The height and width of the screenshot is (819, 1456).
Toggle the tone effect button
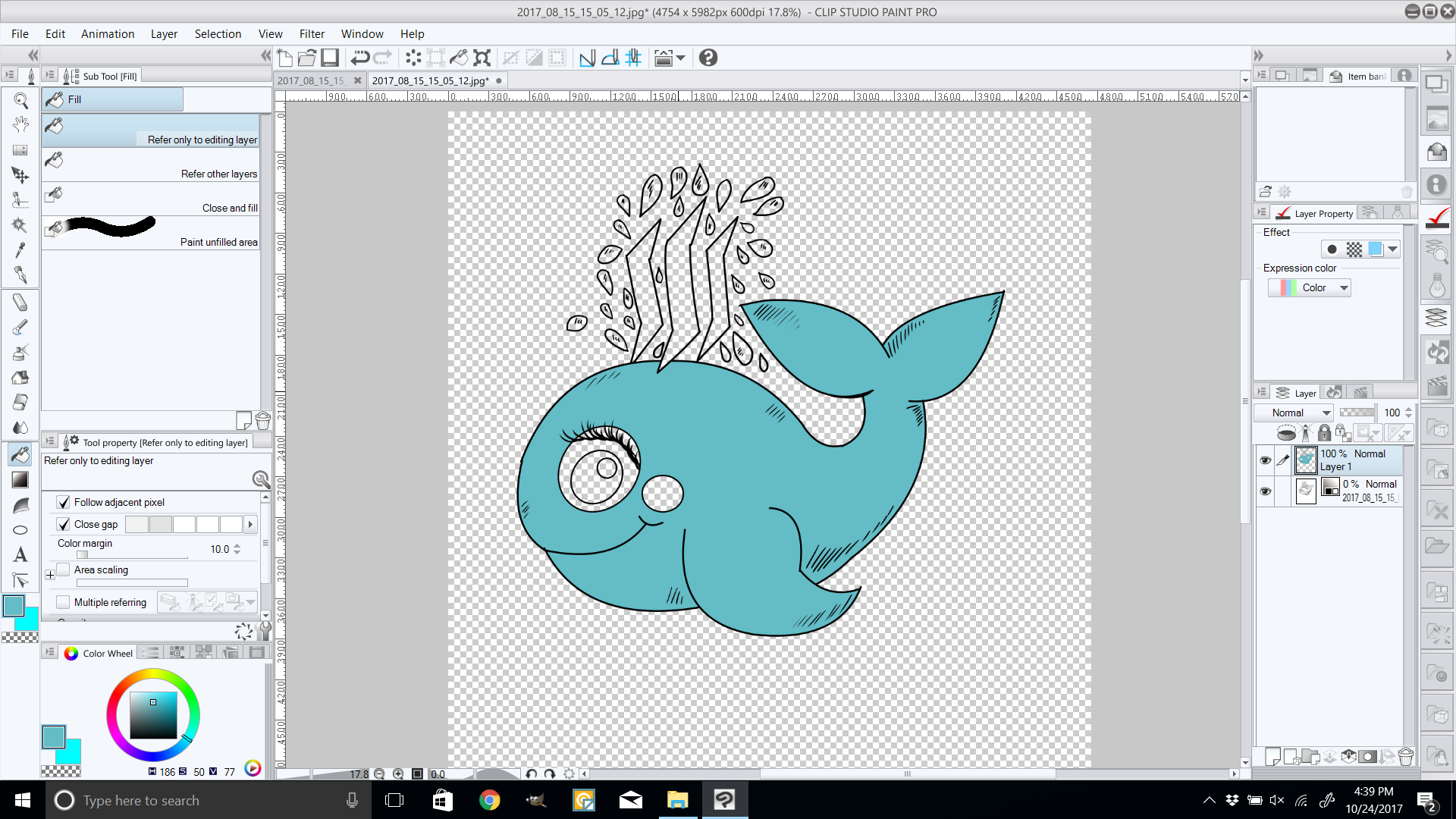coord(1354,249)
